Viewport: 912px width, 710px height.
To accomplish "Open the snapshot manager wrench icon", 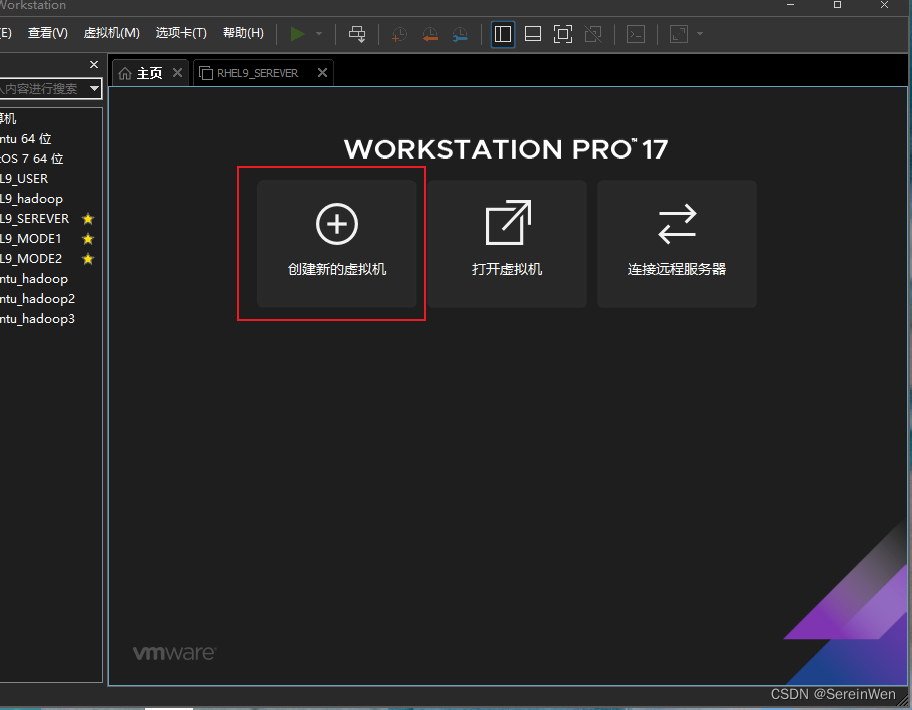I will click(x=460, y=34).
